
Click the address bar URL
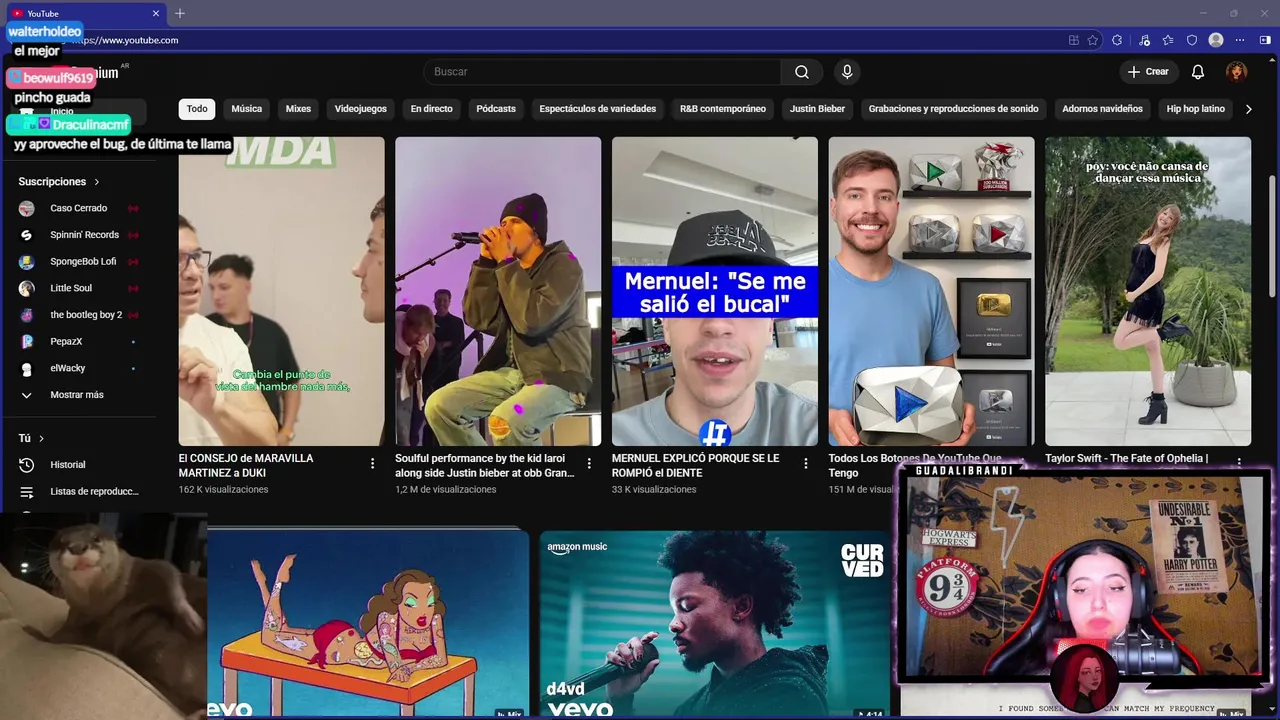pos(126,40)
